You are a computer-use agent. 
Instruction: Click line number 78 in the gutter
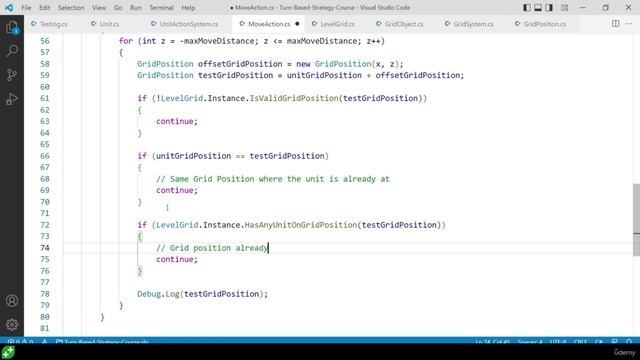[x=44, y=294]
